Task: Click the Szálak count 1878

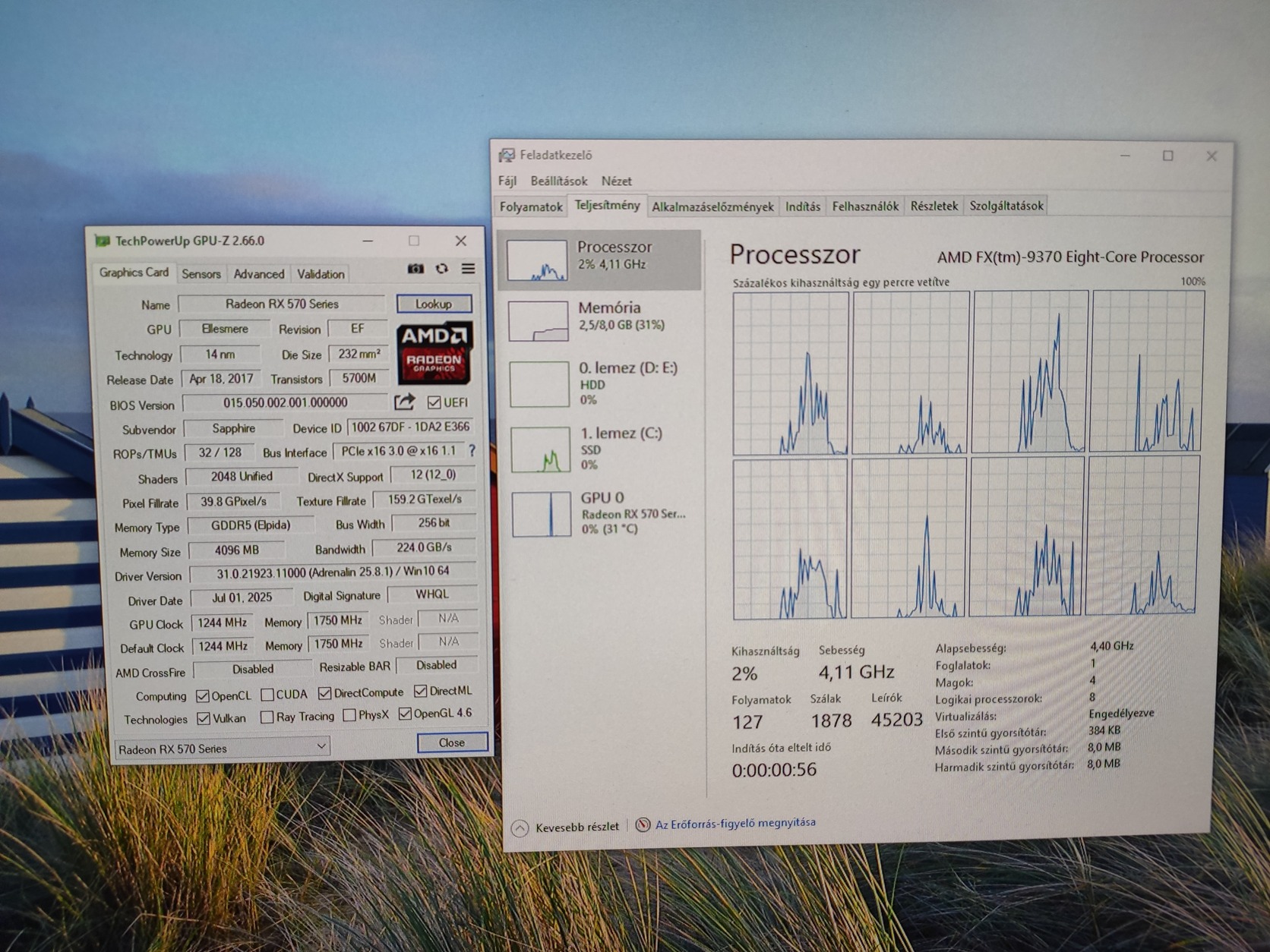Action: point(831,720)
